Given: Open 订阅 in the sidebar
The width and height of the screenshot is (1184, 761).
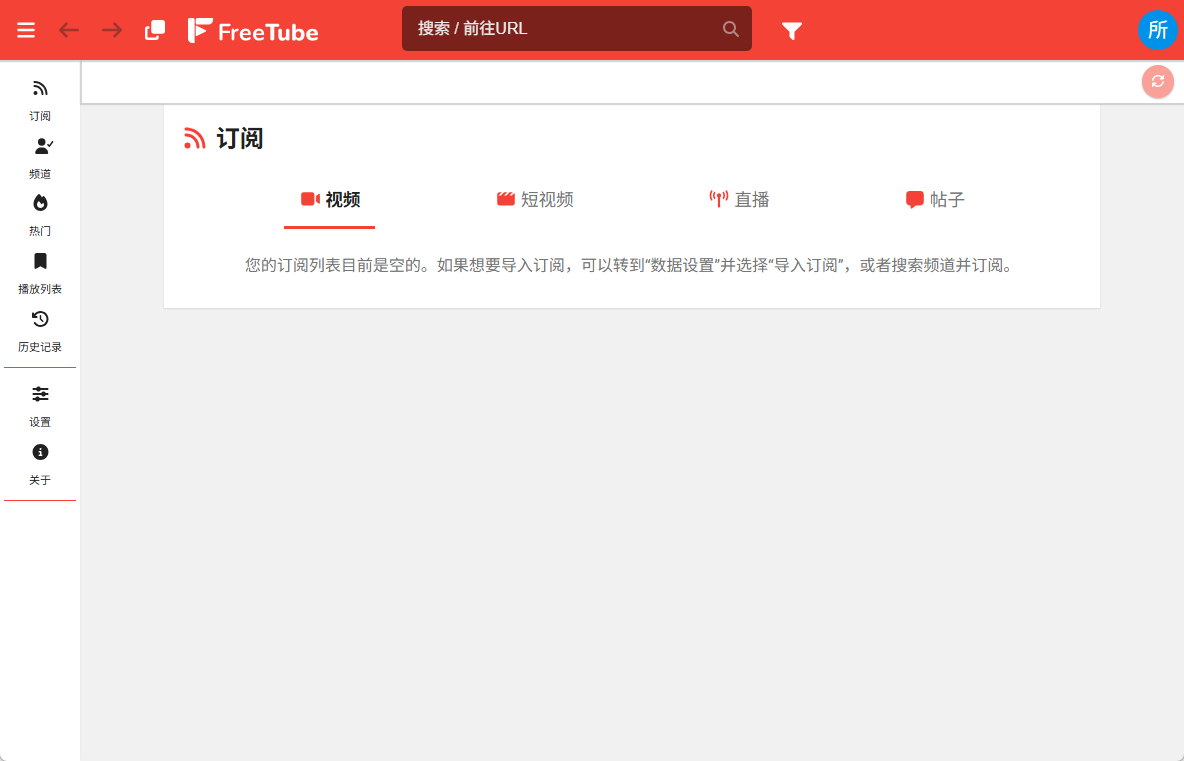Looking at the screenshot, I should [x=40, y=100].
